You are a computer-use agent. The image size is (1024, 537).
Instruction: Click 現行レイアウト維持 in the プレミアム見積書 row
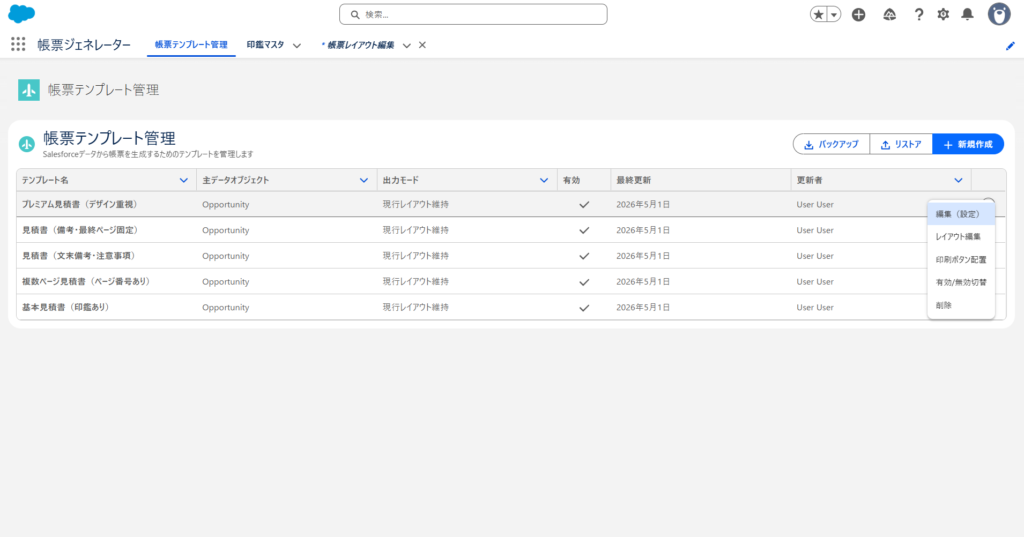[415, 204]
